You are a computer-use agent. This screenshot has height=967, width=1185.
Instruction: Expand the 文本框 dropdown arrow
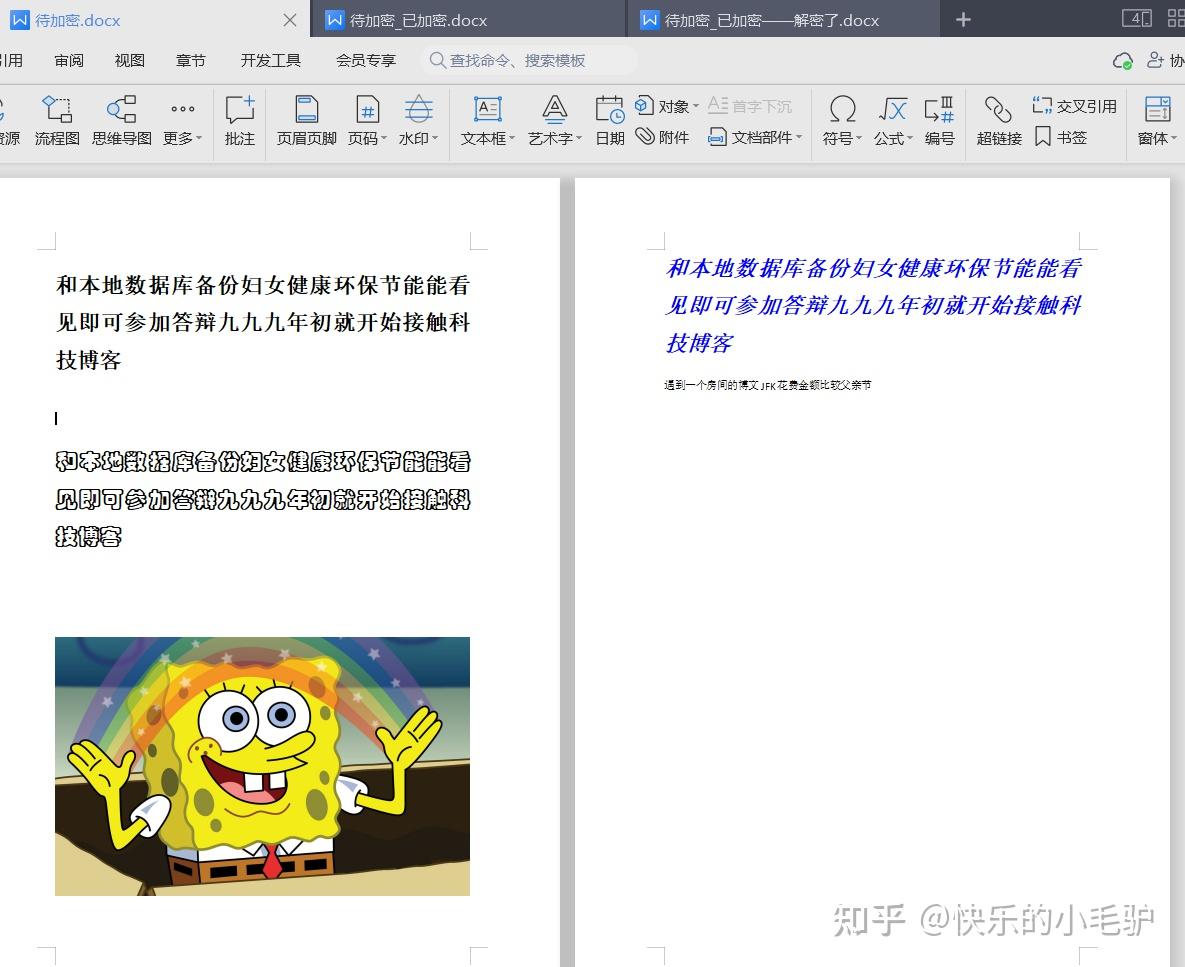pyautogui.click(x=512, y=138)
